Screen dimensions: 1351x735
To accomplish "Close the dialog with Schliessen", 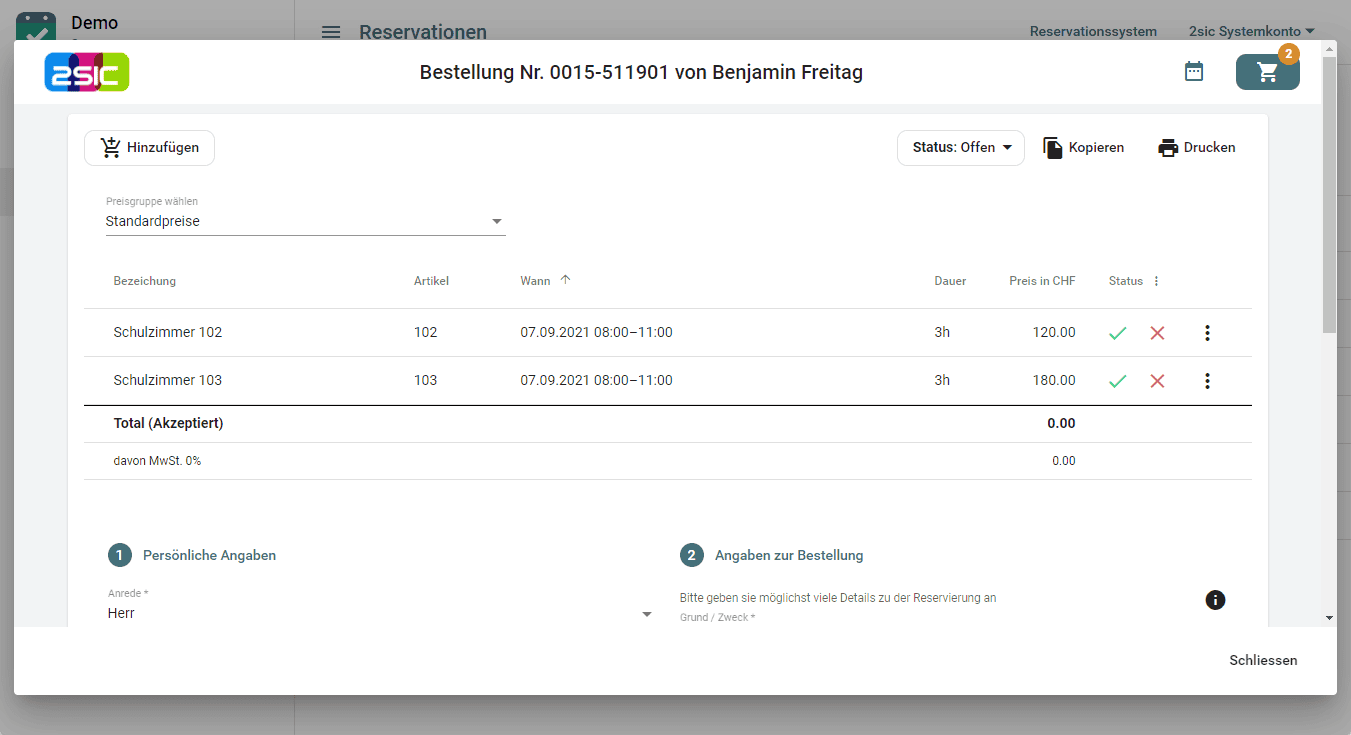I will pyautogui.click(x=1263, y=661).
